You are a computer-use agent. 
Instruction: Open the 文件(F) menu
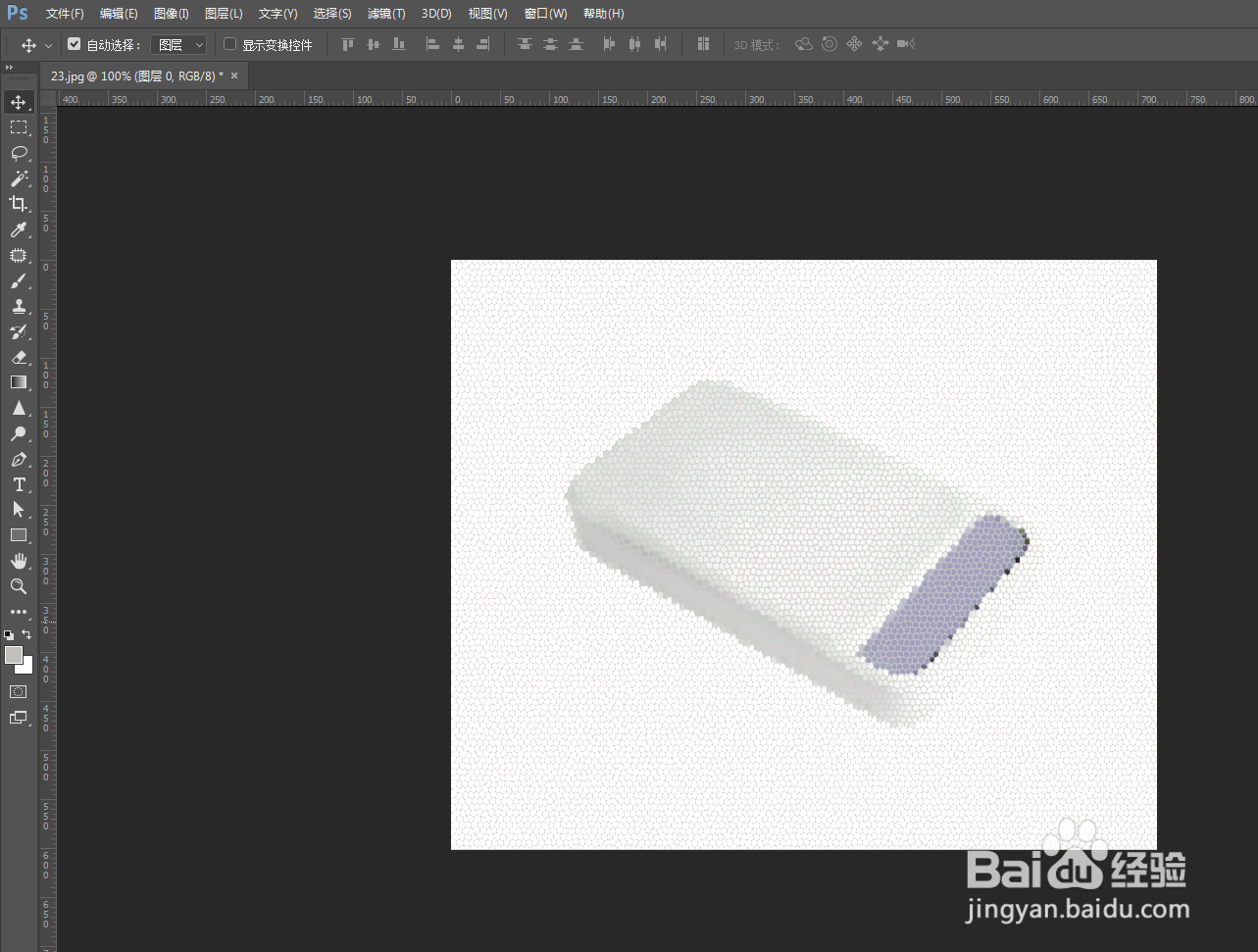(x=65, y=14)
